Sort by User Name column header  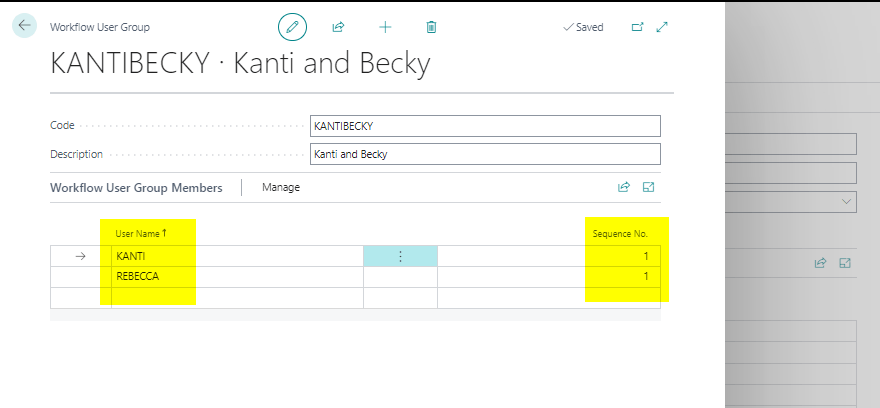point(141,233)
